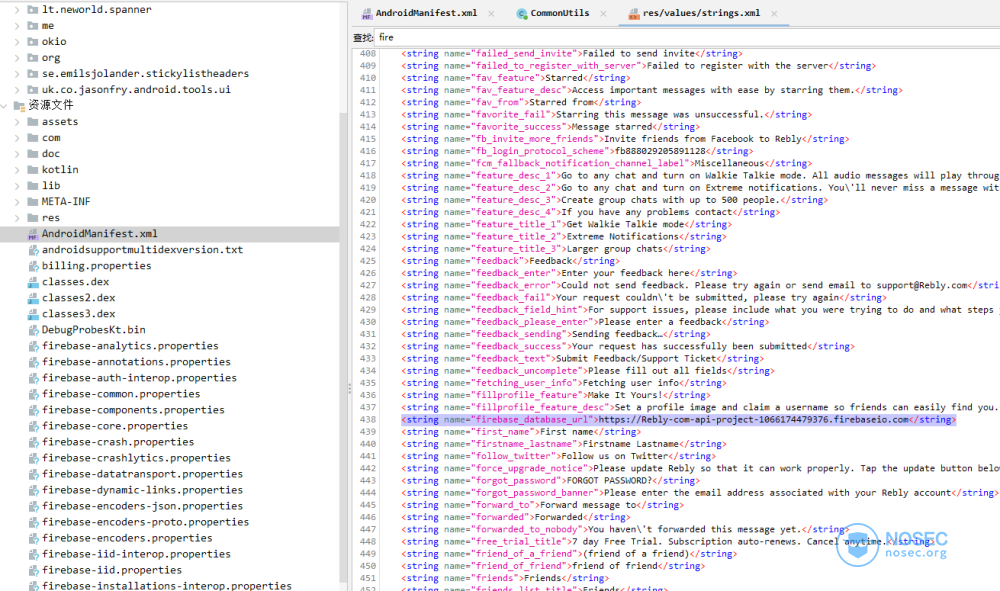This screenshot has height=591, width=1000.
Task: Close the res/values/strings.xml tab
Action: pyautogui.click(x=774, y=13)
